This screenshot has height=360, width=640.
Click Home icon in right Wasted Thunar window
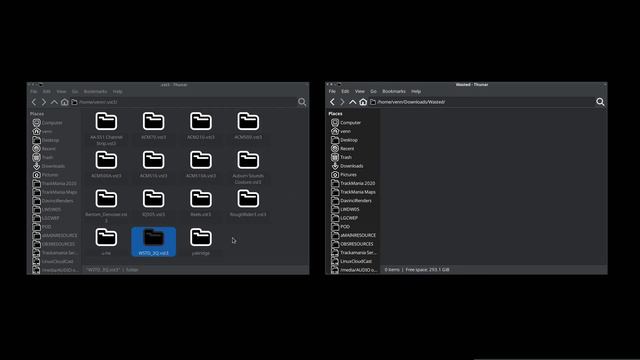[363, 102]
